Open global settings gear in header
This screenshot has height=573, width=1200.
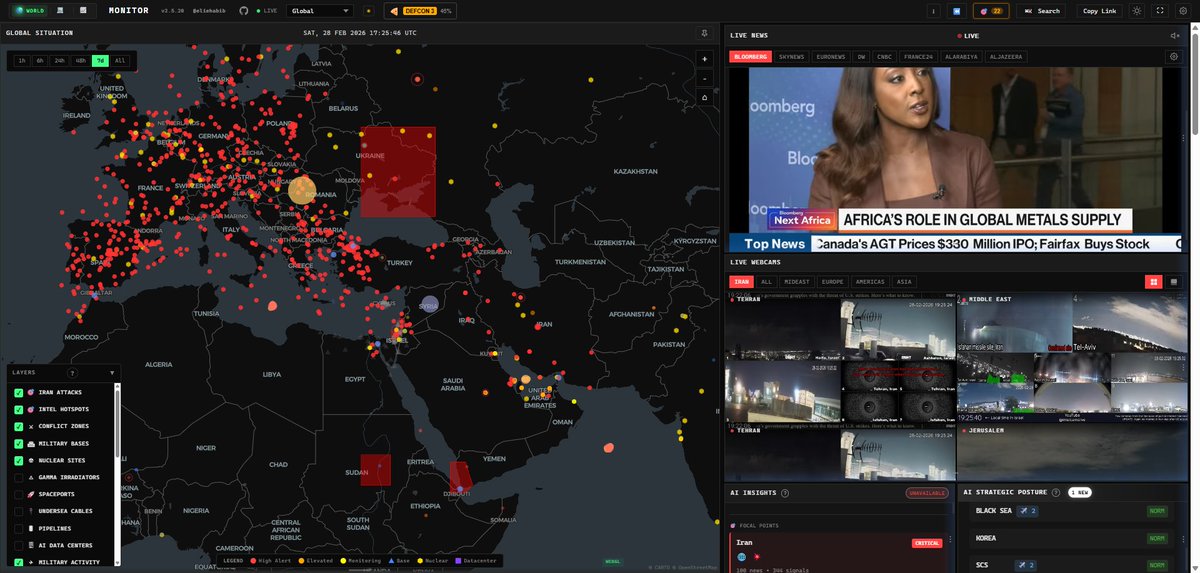click(1183, 10)
